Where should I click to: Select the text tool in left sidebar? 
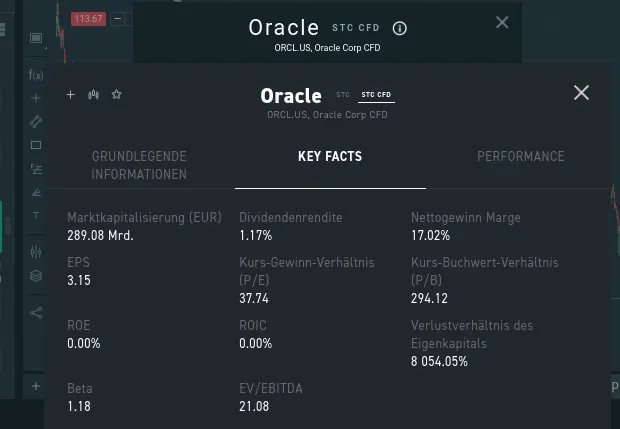36,215
